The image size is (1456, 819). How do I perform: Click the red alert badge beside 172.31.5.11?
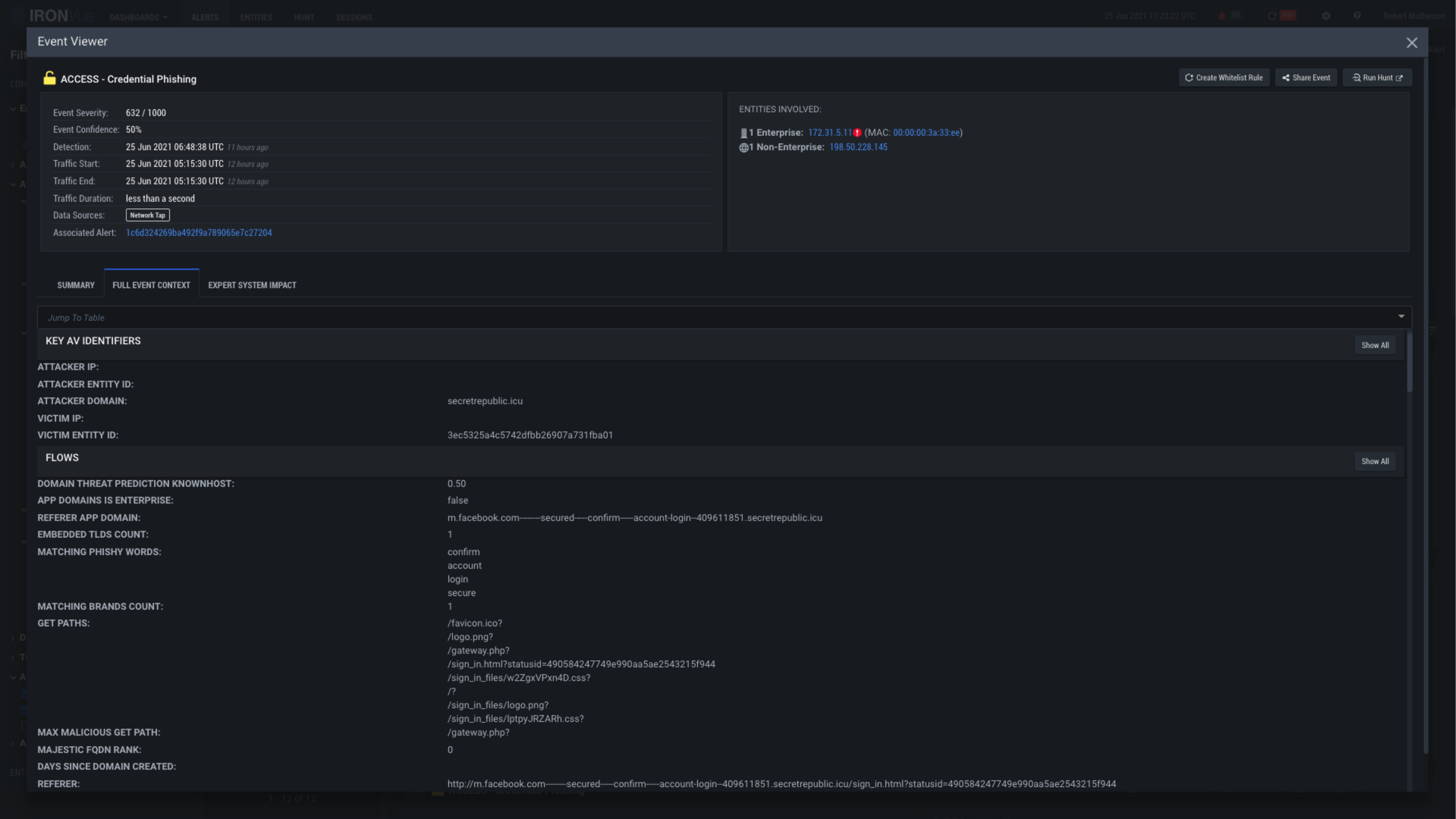click(x=857, y=133)
